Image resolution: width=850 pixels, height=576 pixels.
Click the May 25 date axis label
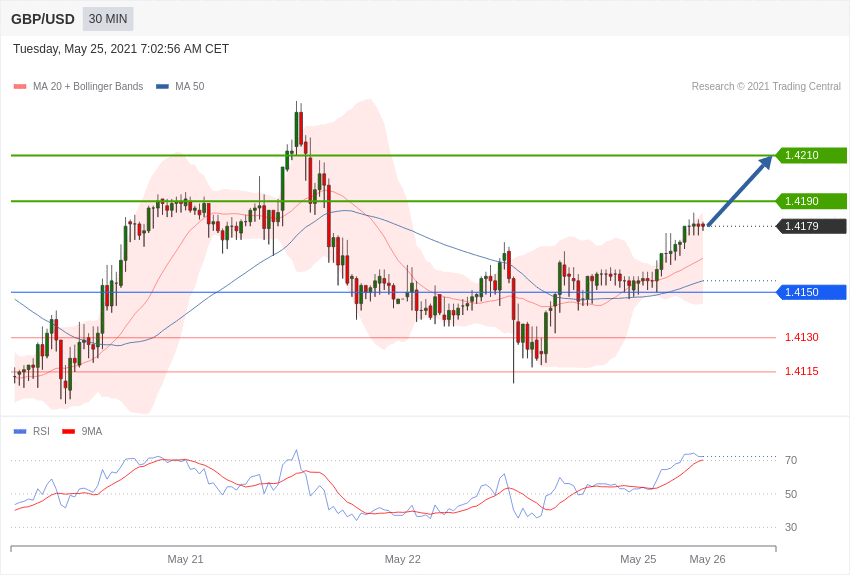pos(638,559)
